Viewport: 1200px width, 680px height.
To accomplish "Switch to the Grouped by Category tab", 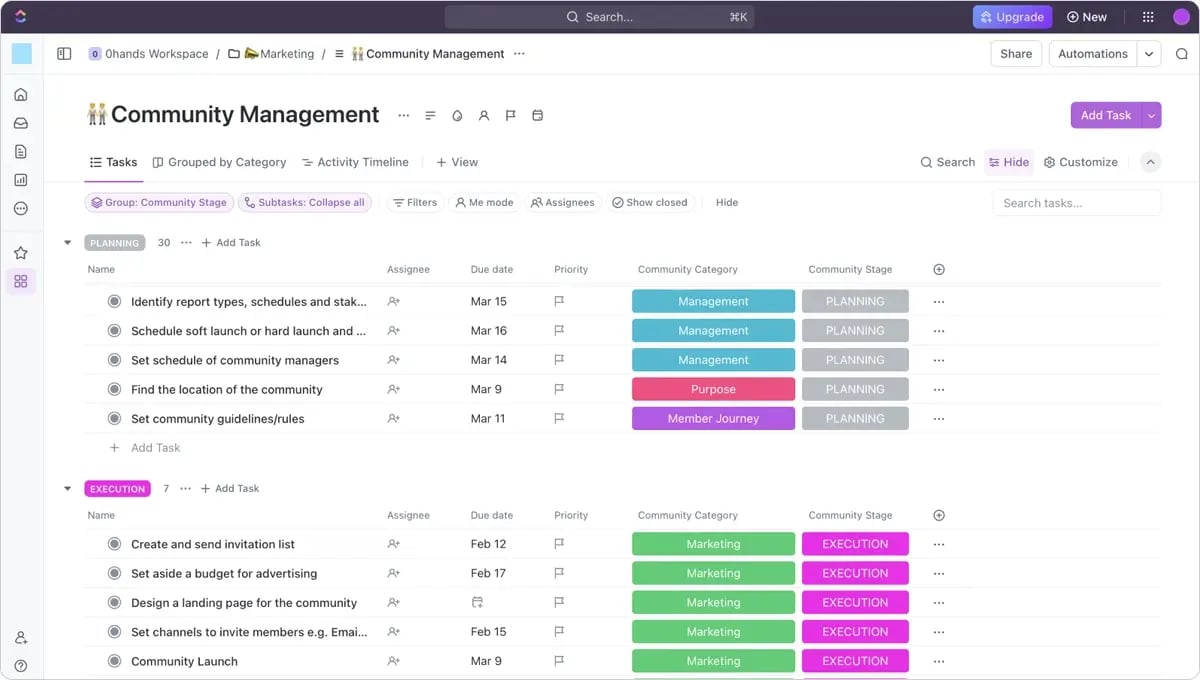I will (219, 161).
